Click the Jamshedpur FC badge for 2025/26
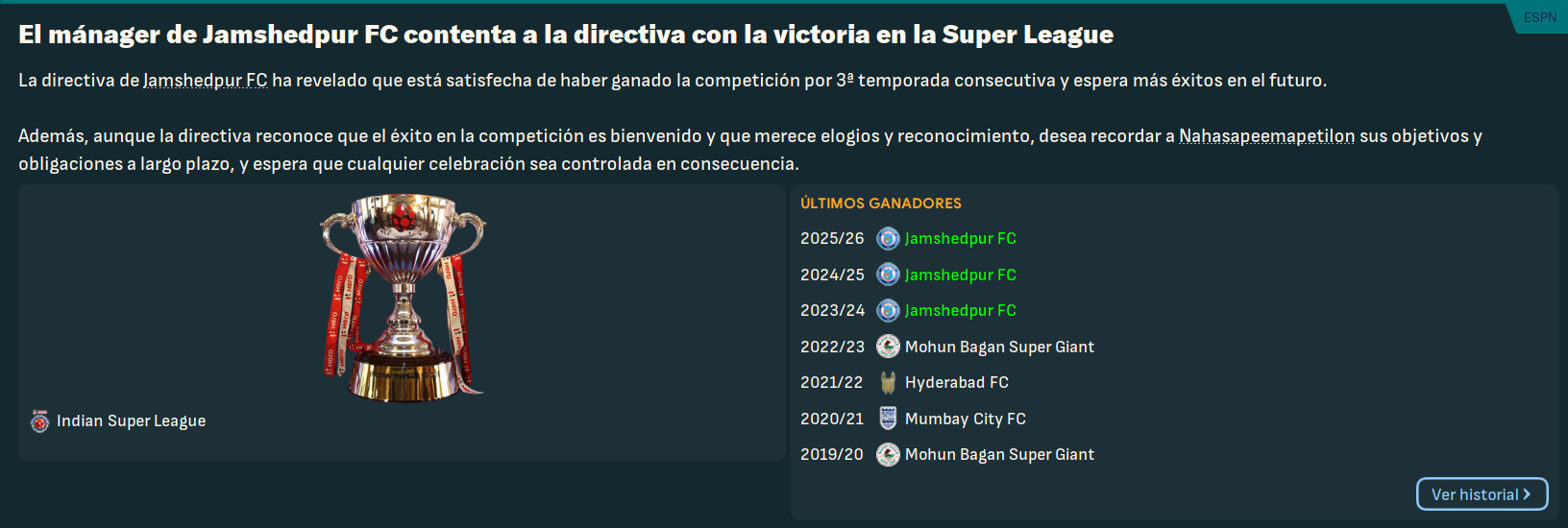The image size is (1568, 528). pyautogui.click(x=888, y=238)
